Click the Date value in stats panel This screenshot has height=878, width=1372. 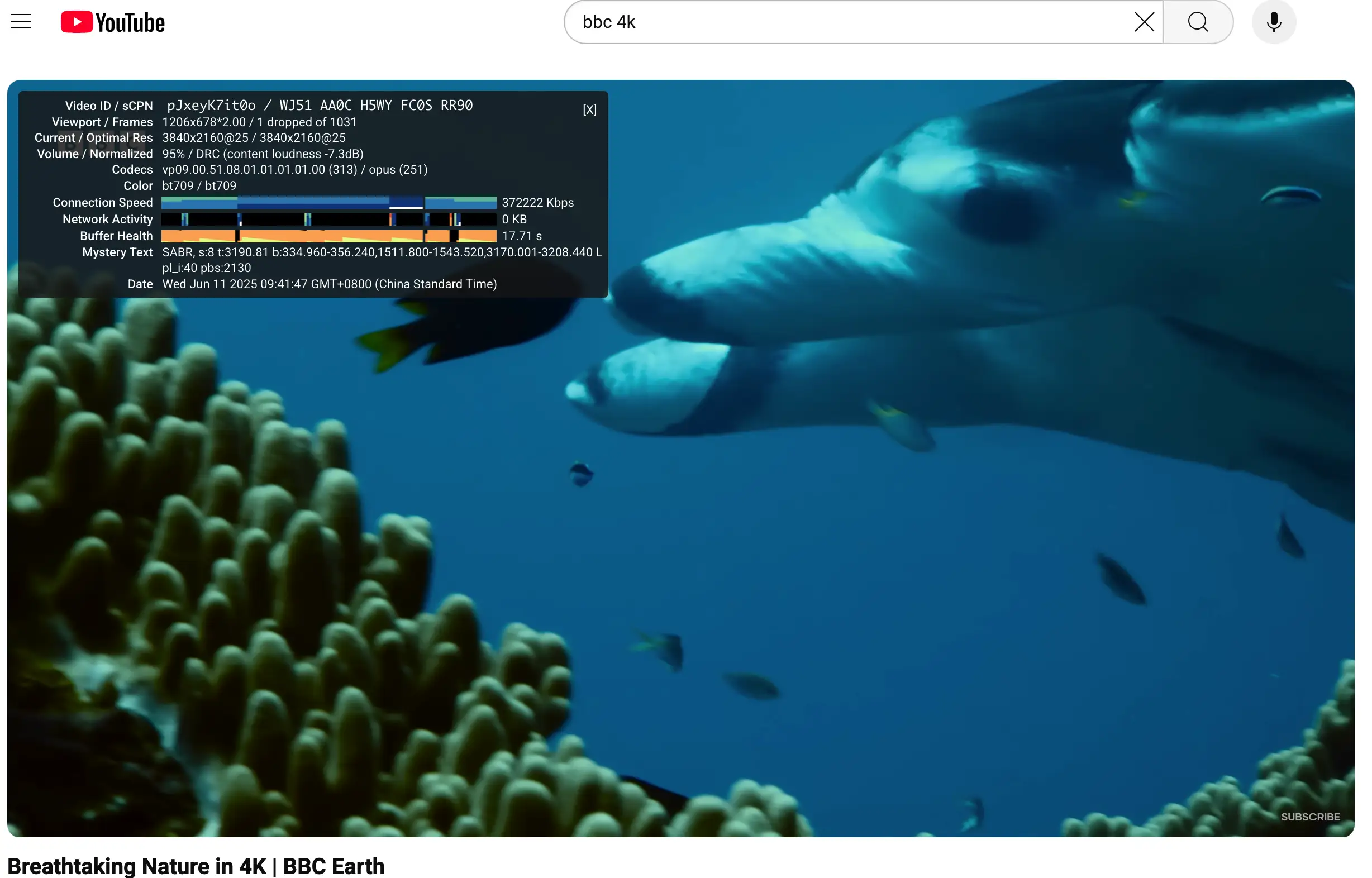(x=329, y=284)
